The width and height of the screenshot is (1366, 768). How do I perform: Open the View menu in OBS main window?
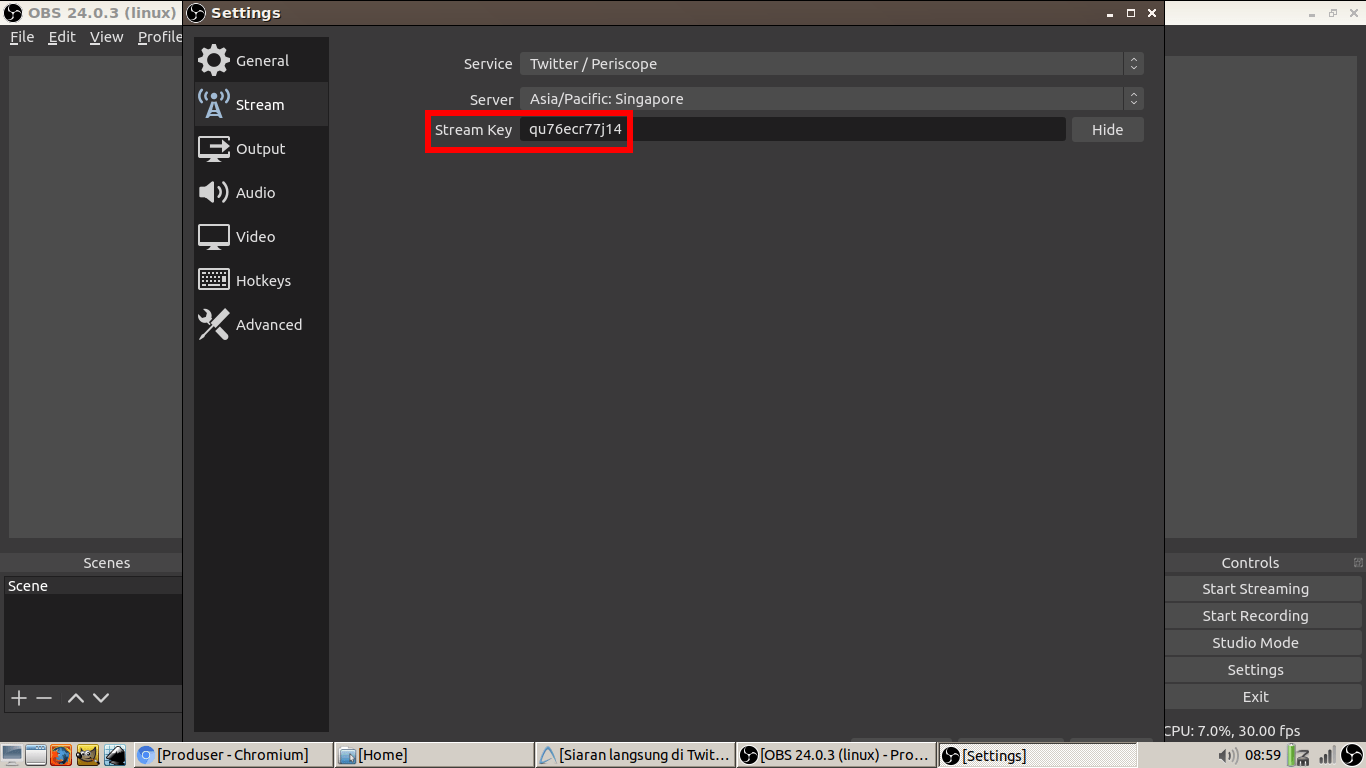pyautogui.click(x=106, y=37)
